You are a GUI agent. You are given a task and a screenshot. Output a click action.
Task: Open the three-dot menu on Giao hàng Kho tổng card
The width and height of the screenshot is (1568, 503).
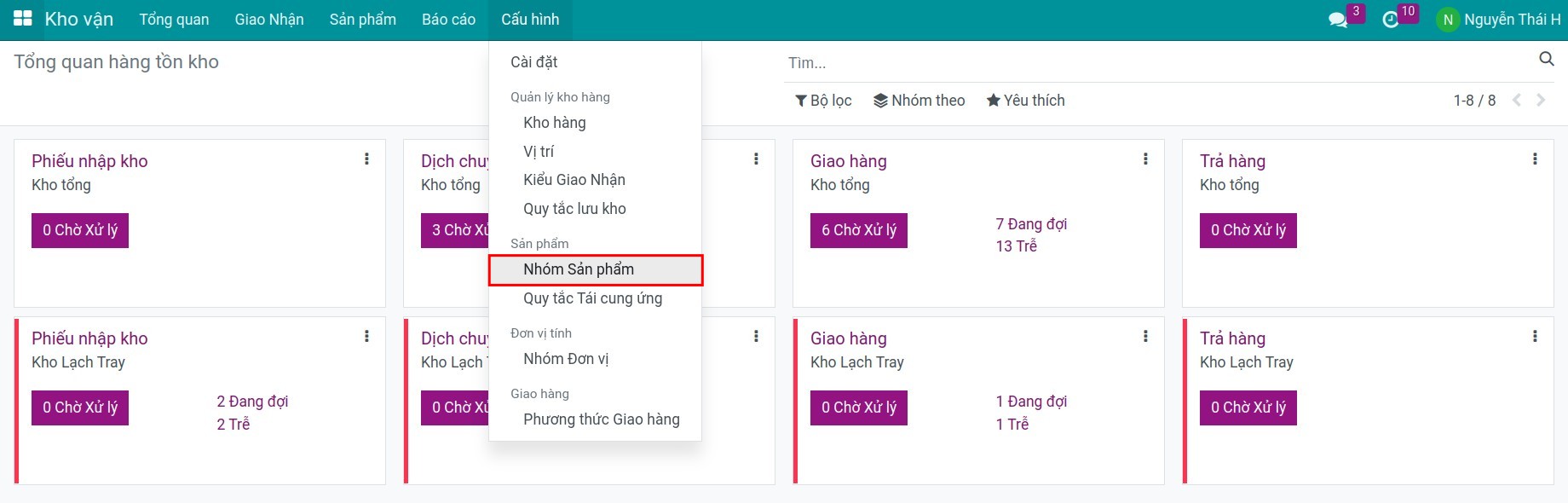pyautogui.click(x=1144, y=159)
